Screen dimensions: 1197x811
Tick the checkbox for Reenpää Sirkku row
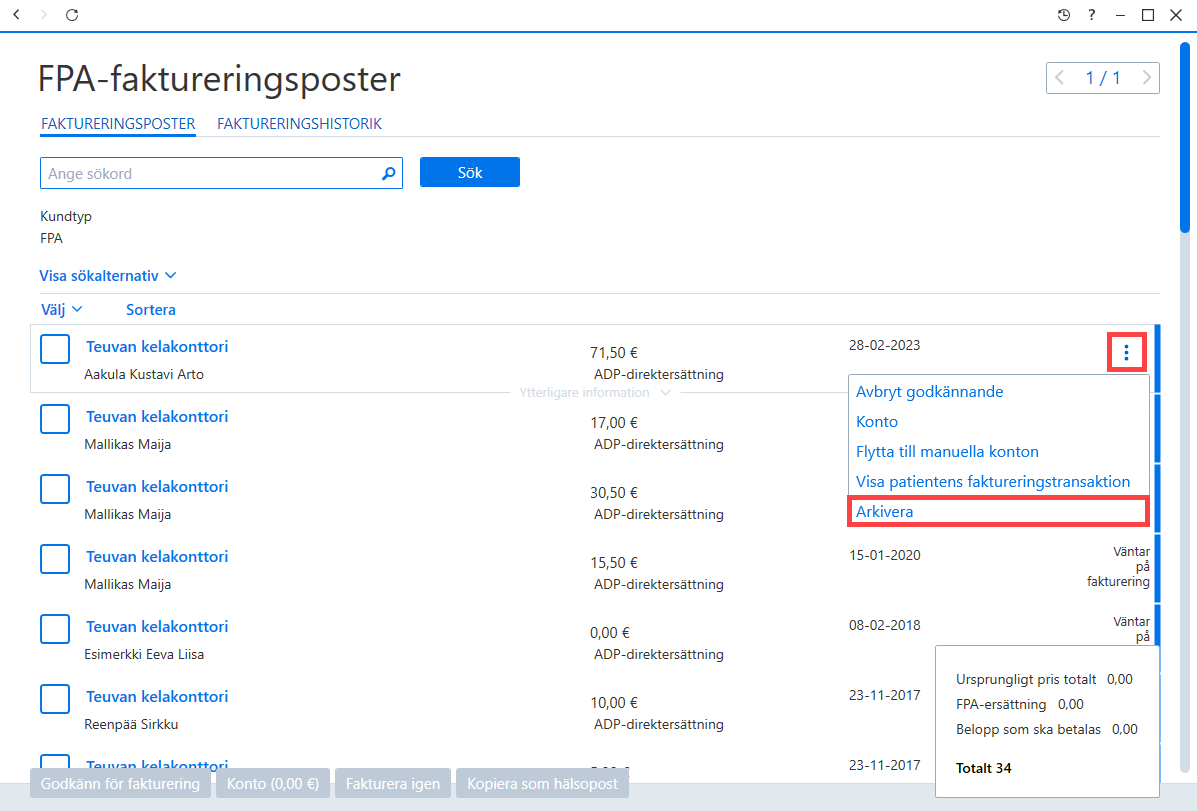pos(55,699)
